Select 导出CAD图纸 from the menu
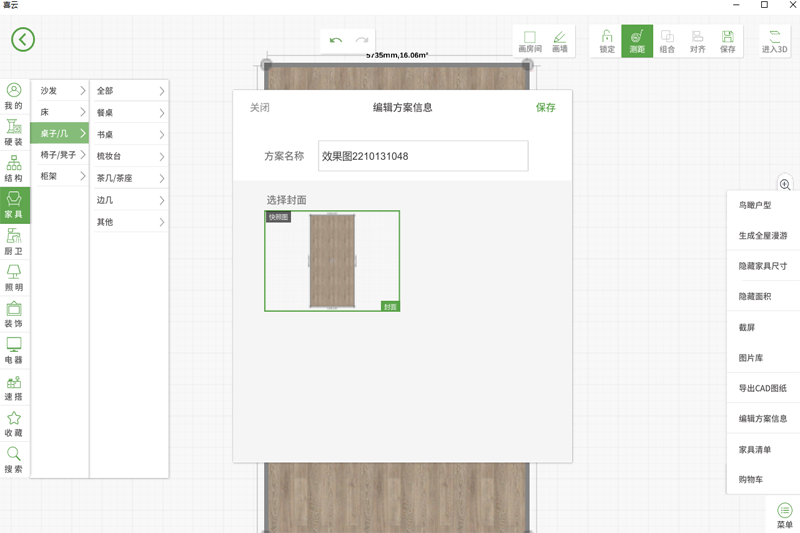This screenshot has height=533, width=800. coord(763,388)
